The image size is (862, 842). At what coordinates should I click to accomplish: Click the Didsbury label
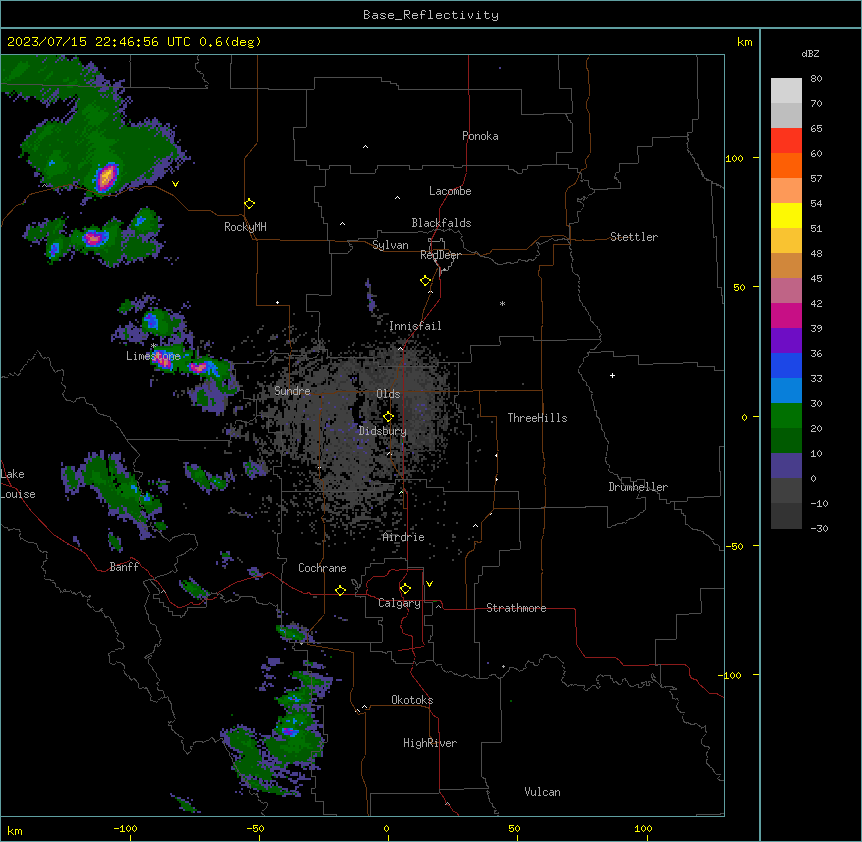pyautogui.click(x=383, y=431)
